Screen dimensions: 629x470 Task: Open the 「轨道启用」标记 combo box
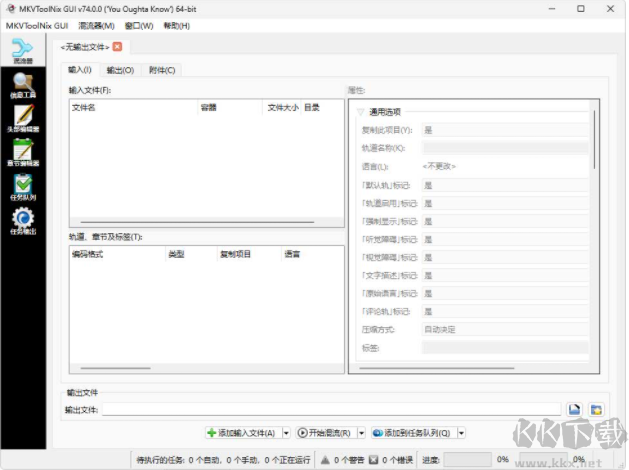505,203
